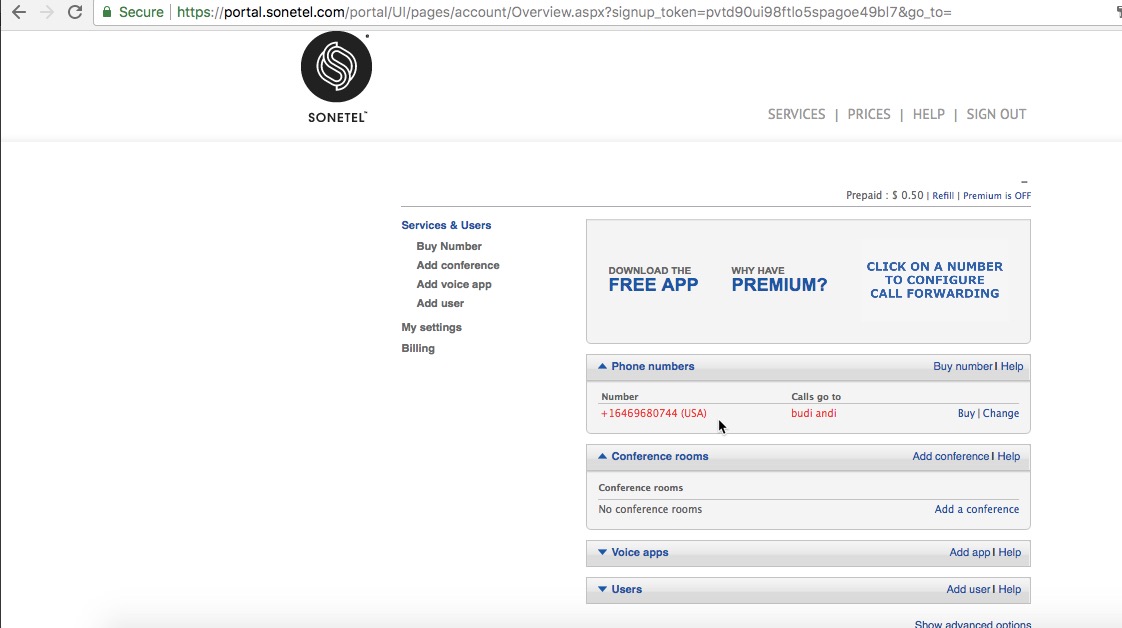Click the budi andi link
1122x628 pixels.
click(x=814, y=413)
